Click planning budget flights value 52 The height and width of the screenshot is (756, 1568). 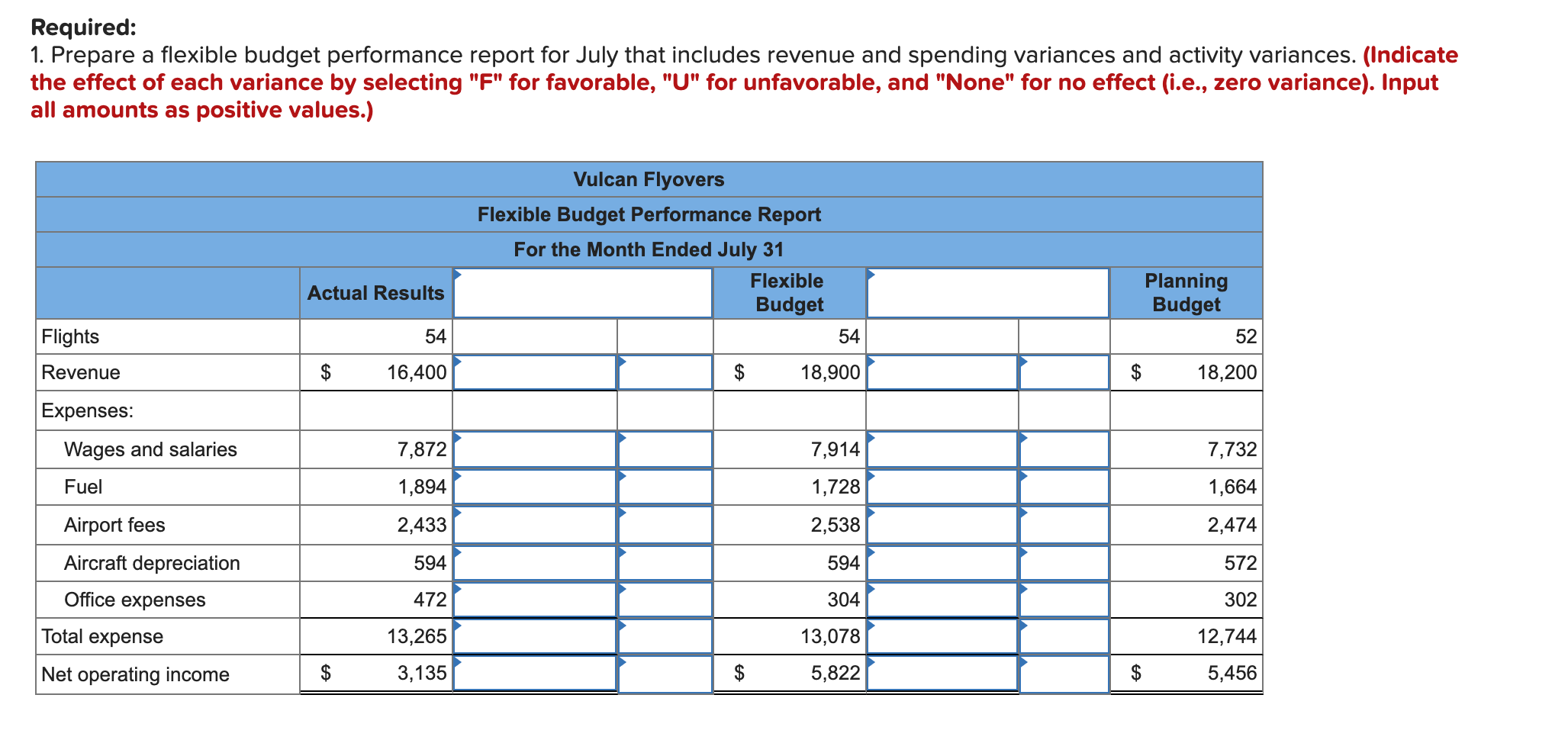[x=1245, y=336]
